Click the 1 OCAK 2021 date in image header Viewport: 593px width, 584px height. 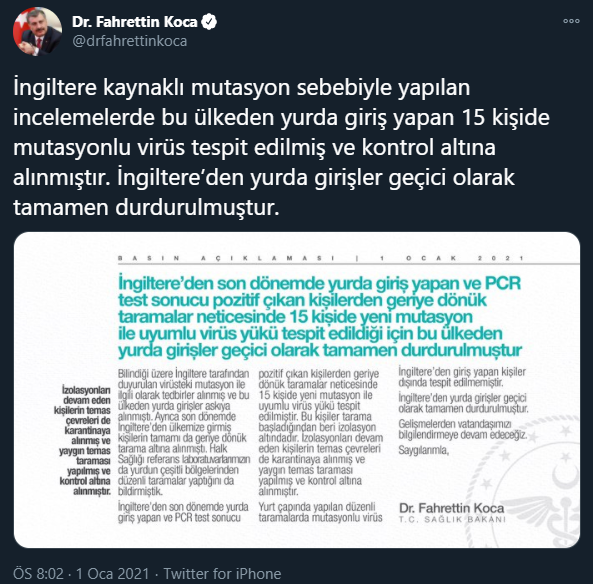tap(452, 258)
